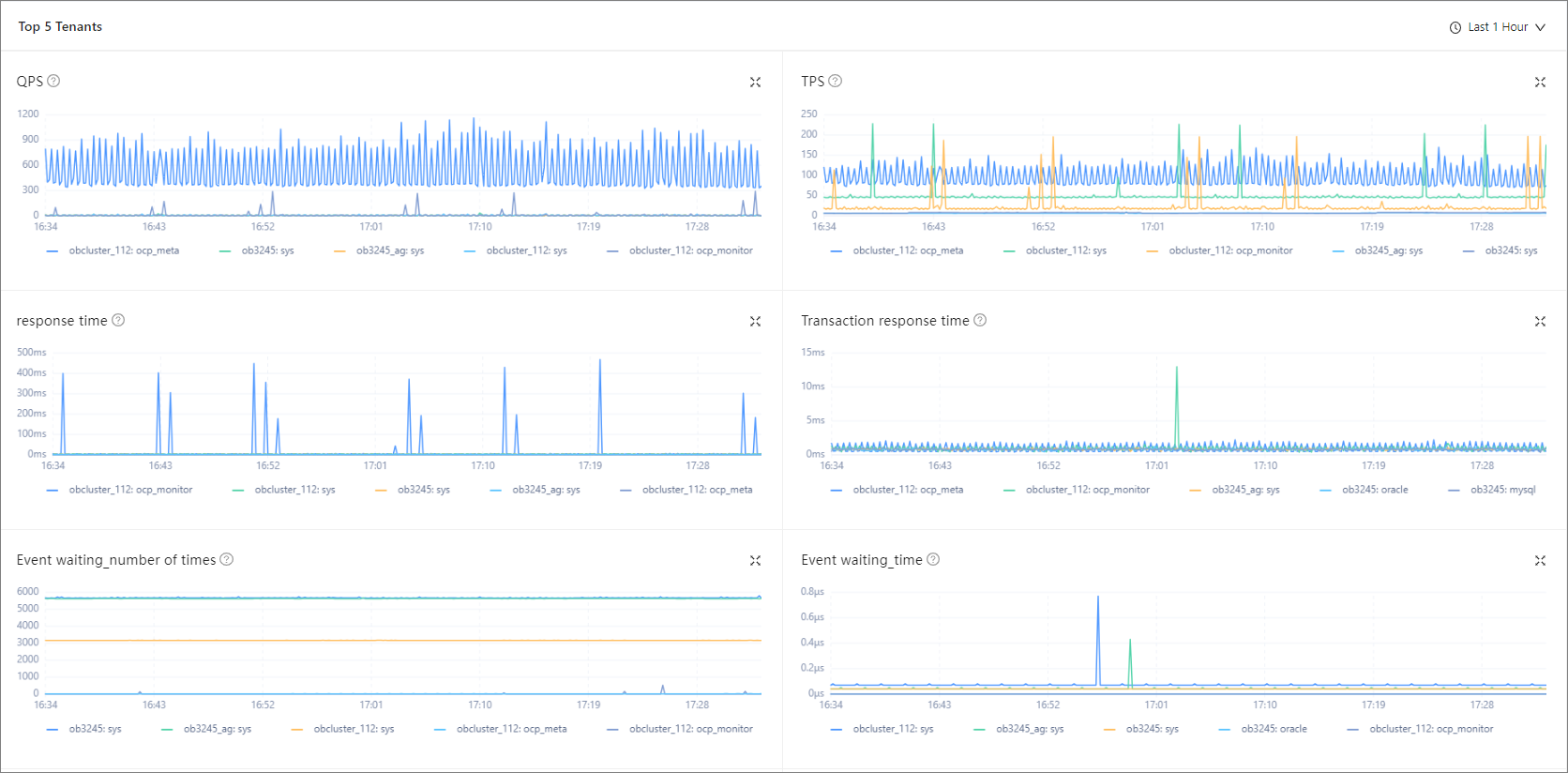Viewport: 1568px width, 773px height.
Task: Expand the TPS chart to fullscreen
Action: point(1540,83)
